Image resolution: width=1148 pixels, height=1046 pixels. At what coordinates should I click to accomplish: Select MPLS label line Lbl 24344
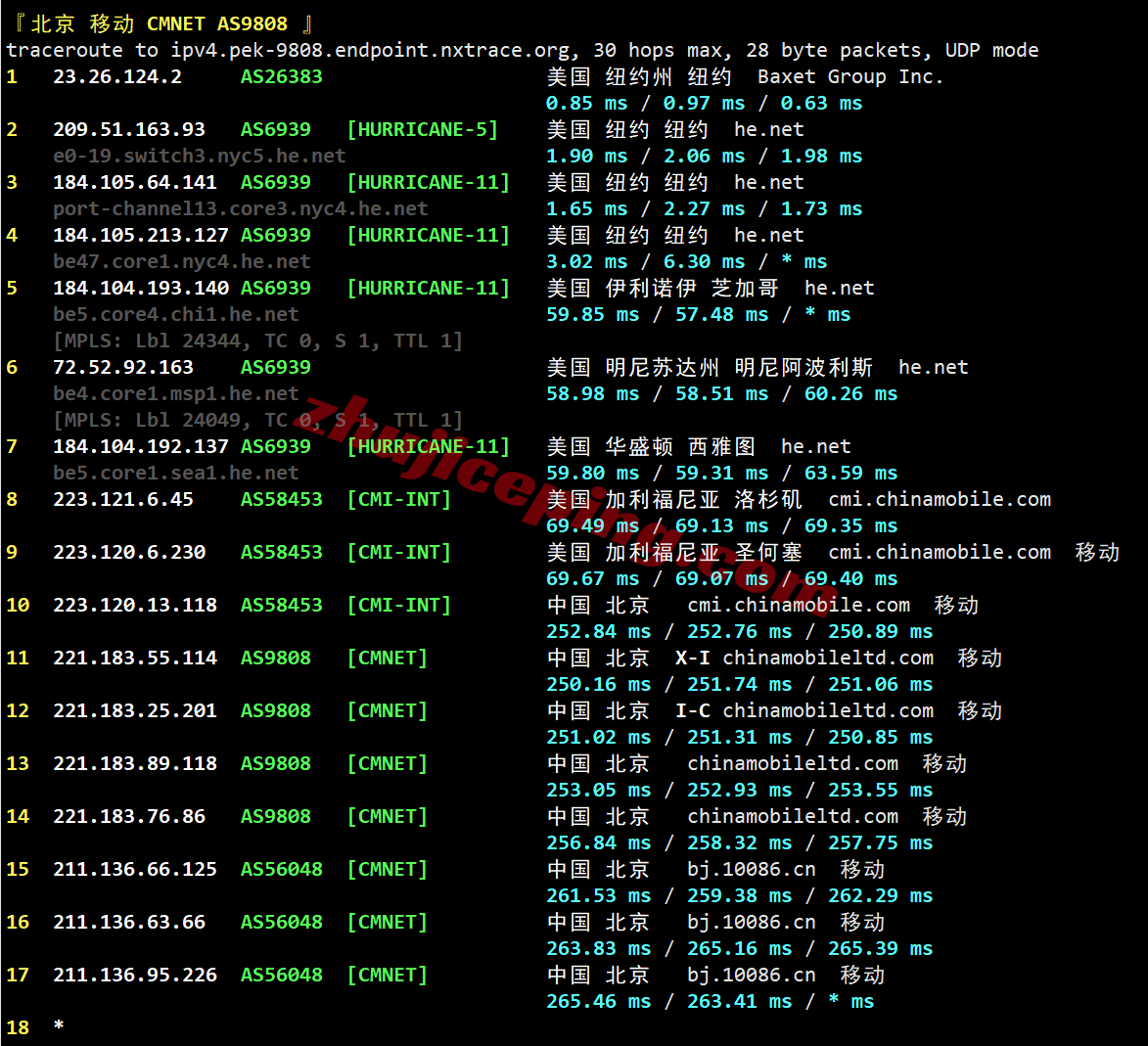[x=257, y=341]
